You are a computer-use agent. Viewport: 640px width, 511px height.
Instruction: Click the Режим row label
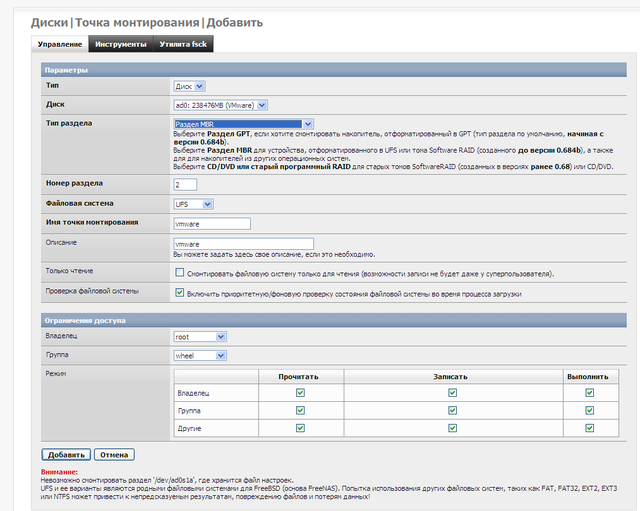click(x=56, y=373)
